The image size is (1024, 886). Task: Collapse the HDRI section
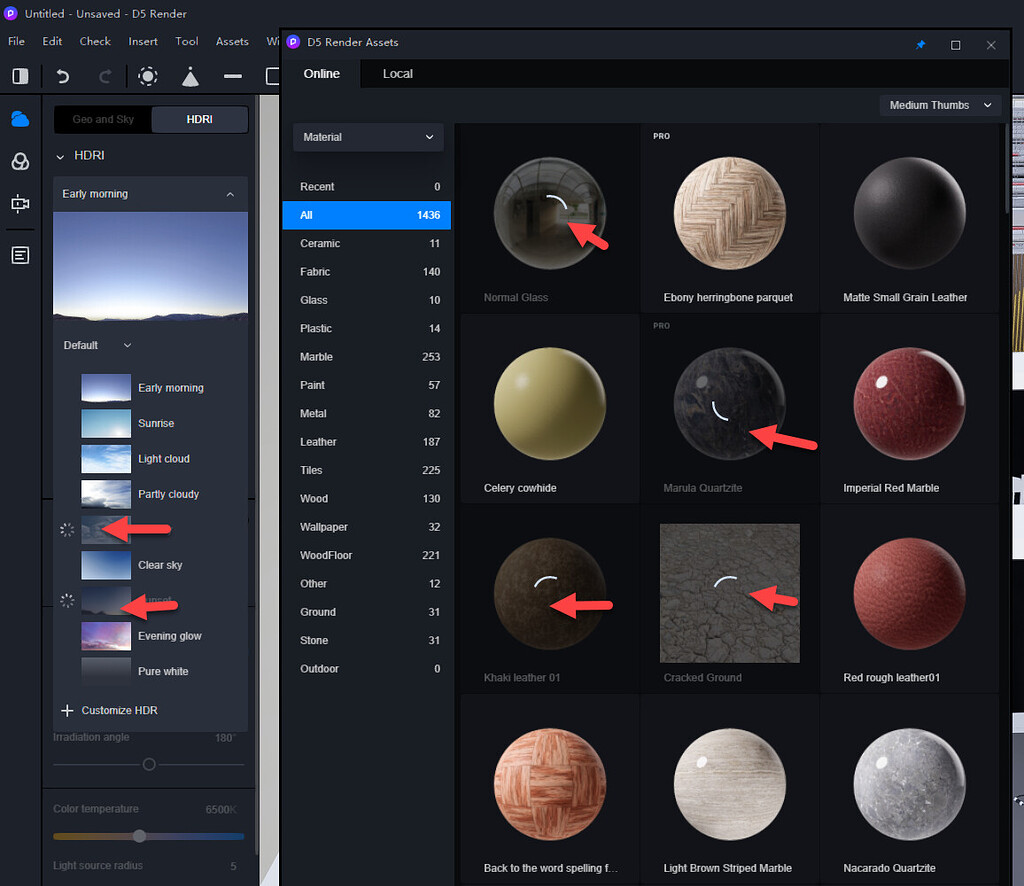click(x=60, y=157)
